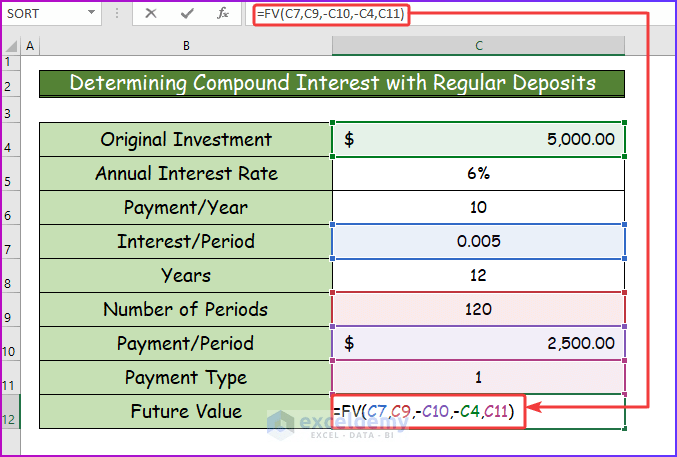Click the Select All corner triangle
677x457 pixels.
pos(12,45)
